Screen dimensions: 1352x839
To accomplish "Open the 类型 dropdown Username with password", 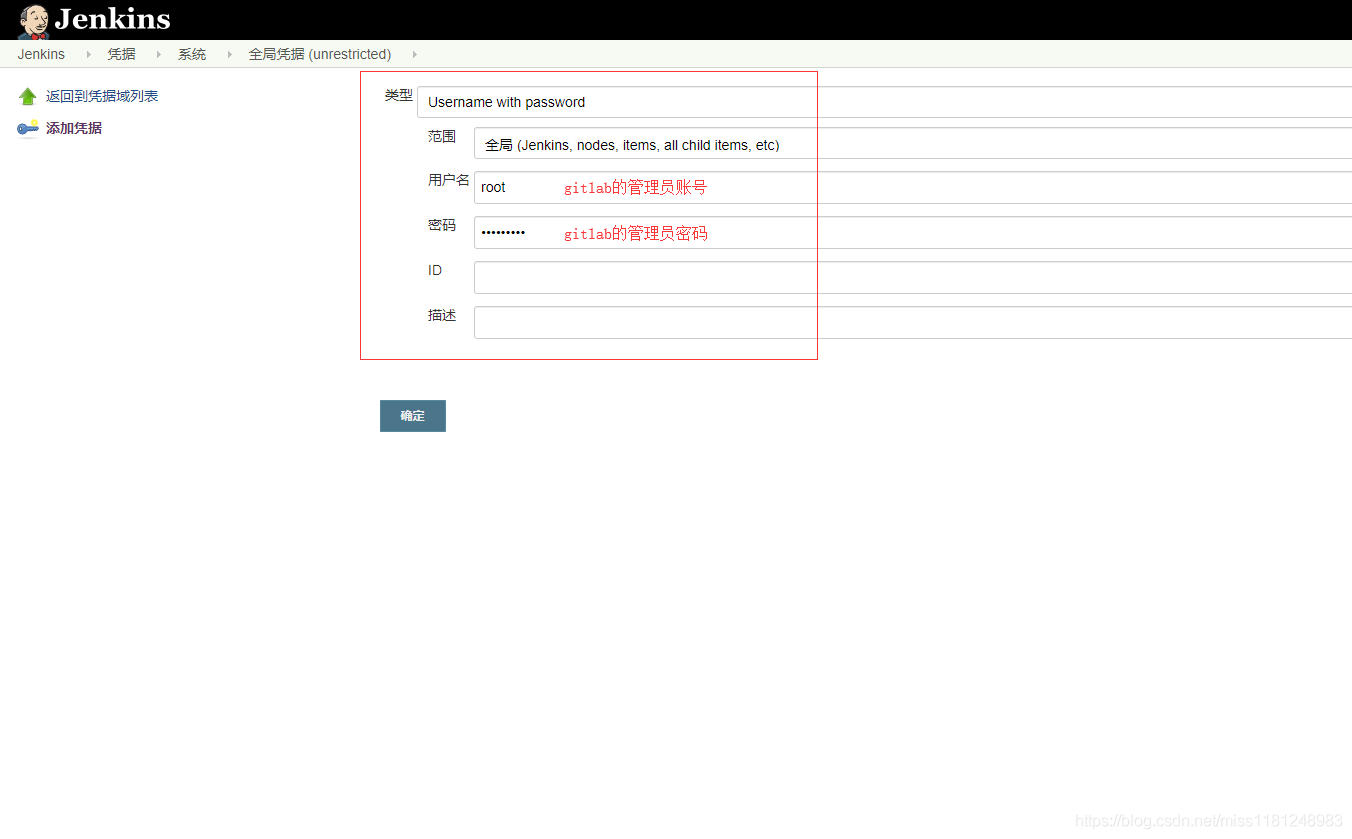I will pos(885,102).
